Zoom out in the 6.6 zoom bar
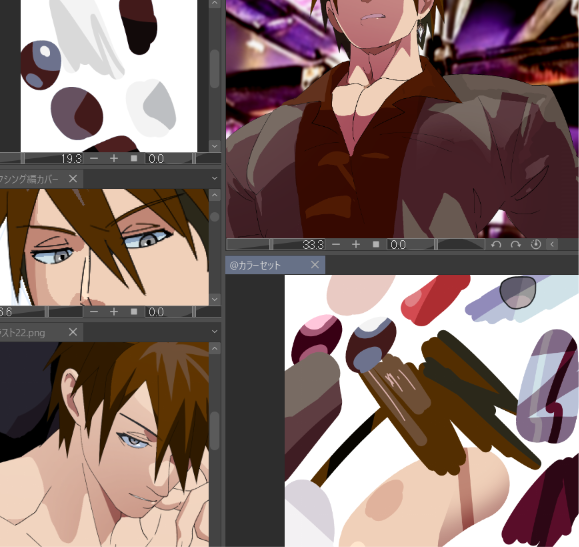Image resolution: width=579 pixels, height=547 pixels. (94, 312)
